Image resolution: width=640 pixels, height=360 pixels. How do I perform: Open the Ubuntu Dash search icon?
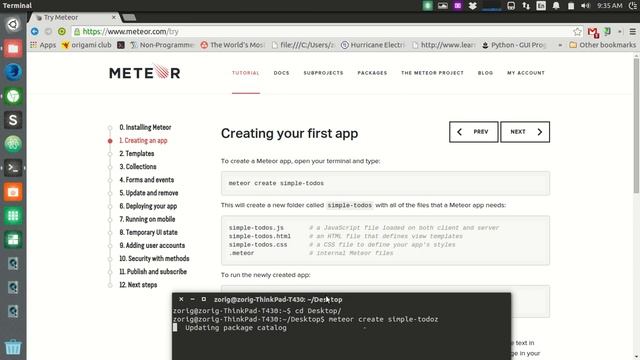coord(13,24)
